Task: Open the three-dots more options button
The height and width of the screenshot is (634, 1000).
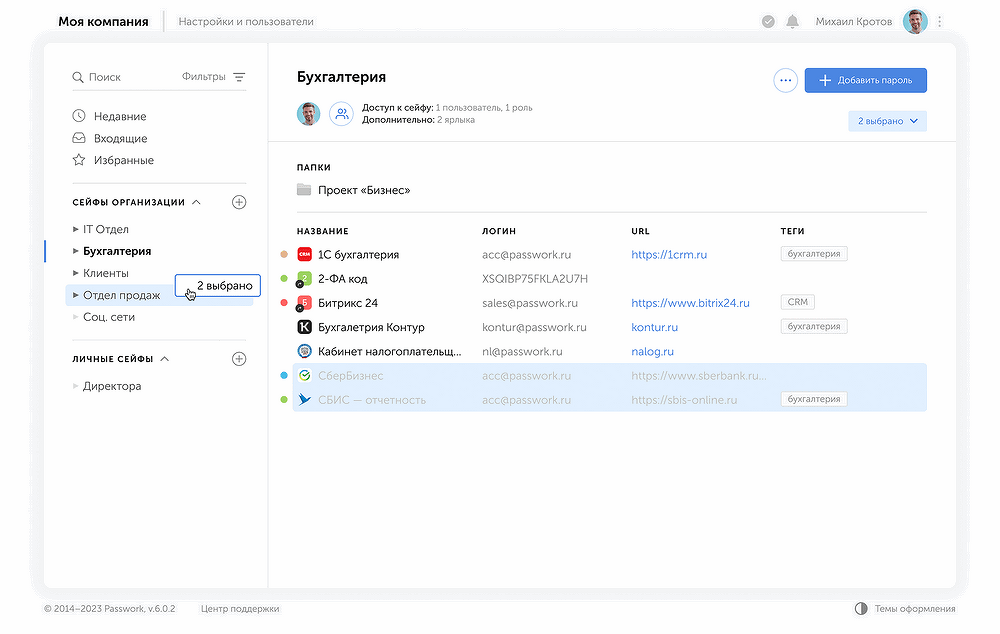Action: tap(785, 81)
